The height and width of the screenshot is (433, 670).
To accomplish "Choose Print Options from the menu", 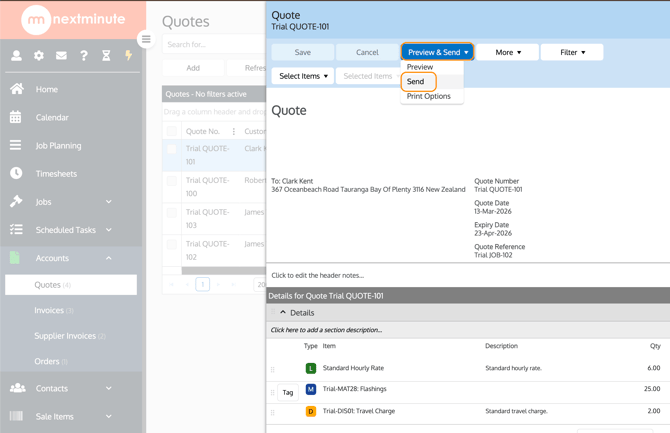I will coord(429,97).
